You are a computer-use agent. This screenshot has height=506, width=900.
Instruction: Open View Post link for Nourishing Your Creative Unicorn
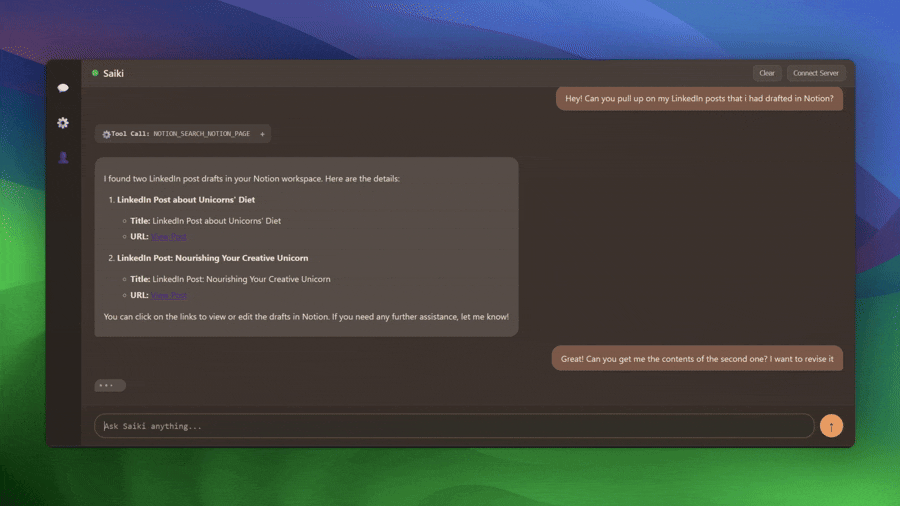coord(169,295)
